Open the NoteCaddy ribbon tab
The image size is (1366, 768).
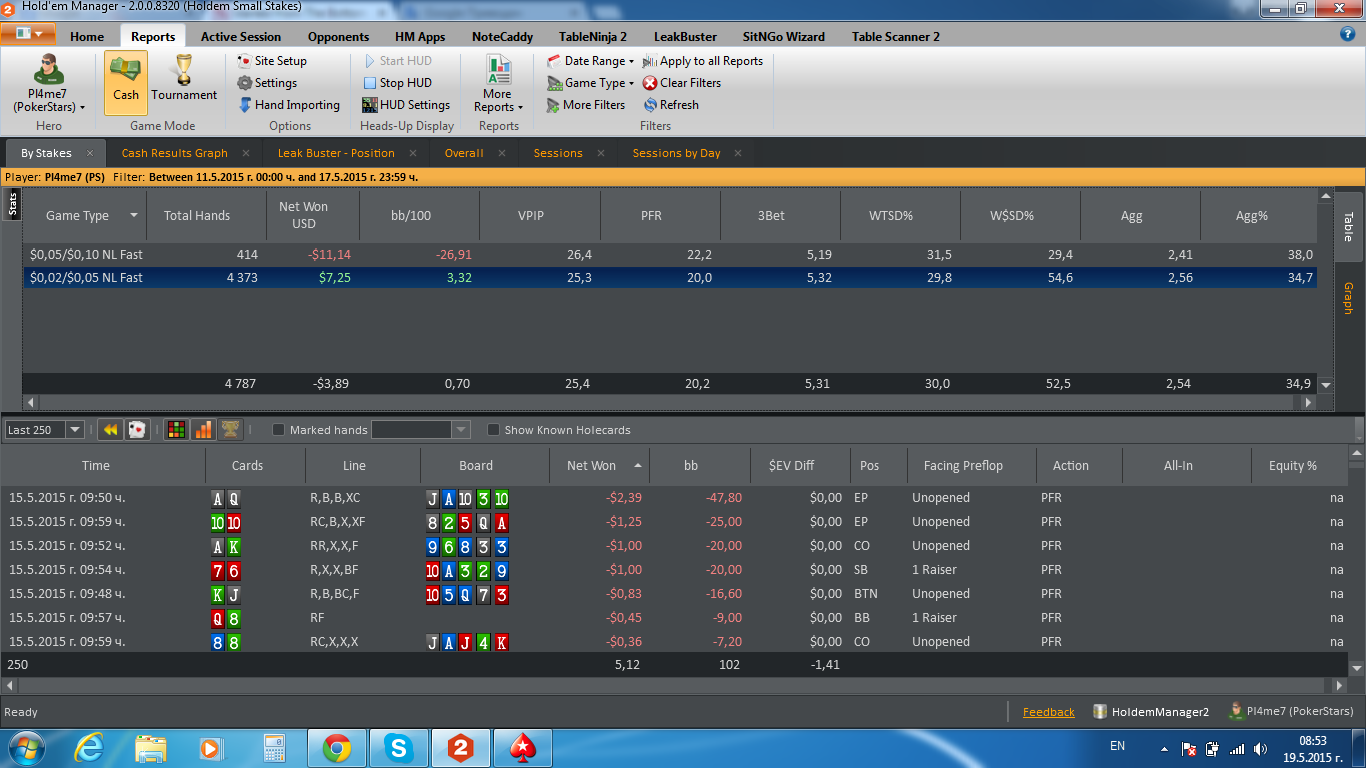click(x=502, y=37)
